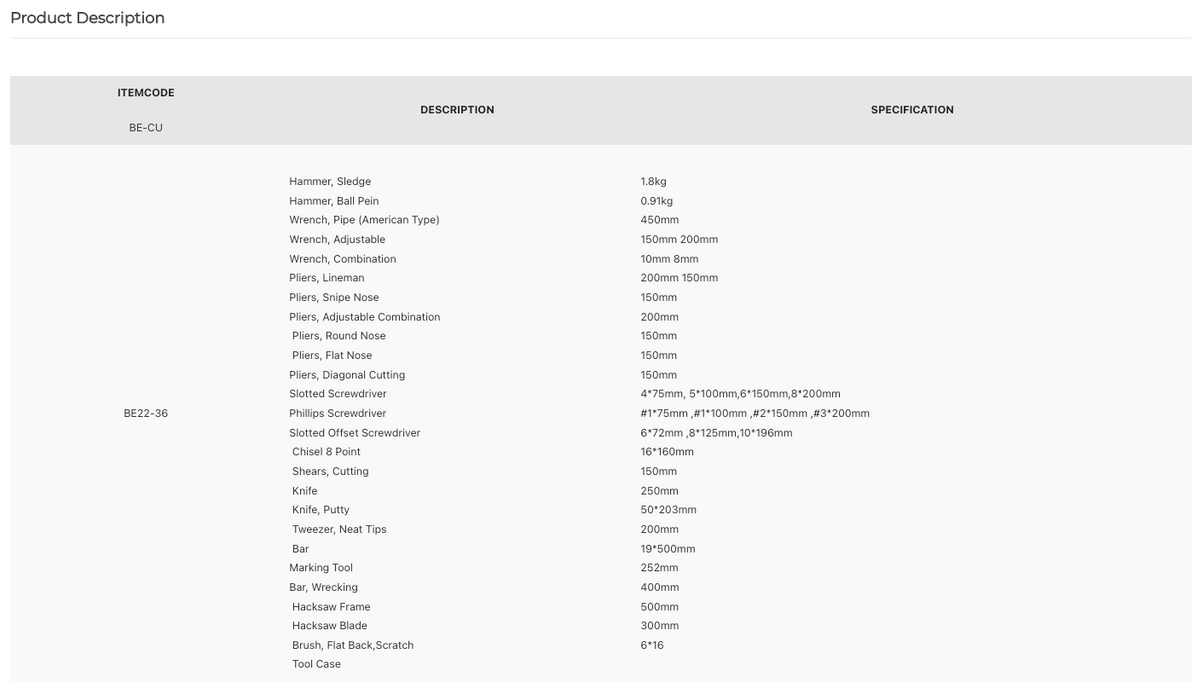Screen dimensions: 1203x700
Task: Select the Hammer, Sledge description row
Action: (x=330, y=182)
